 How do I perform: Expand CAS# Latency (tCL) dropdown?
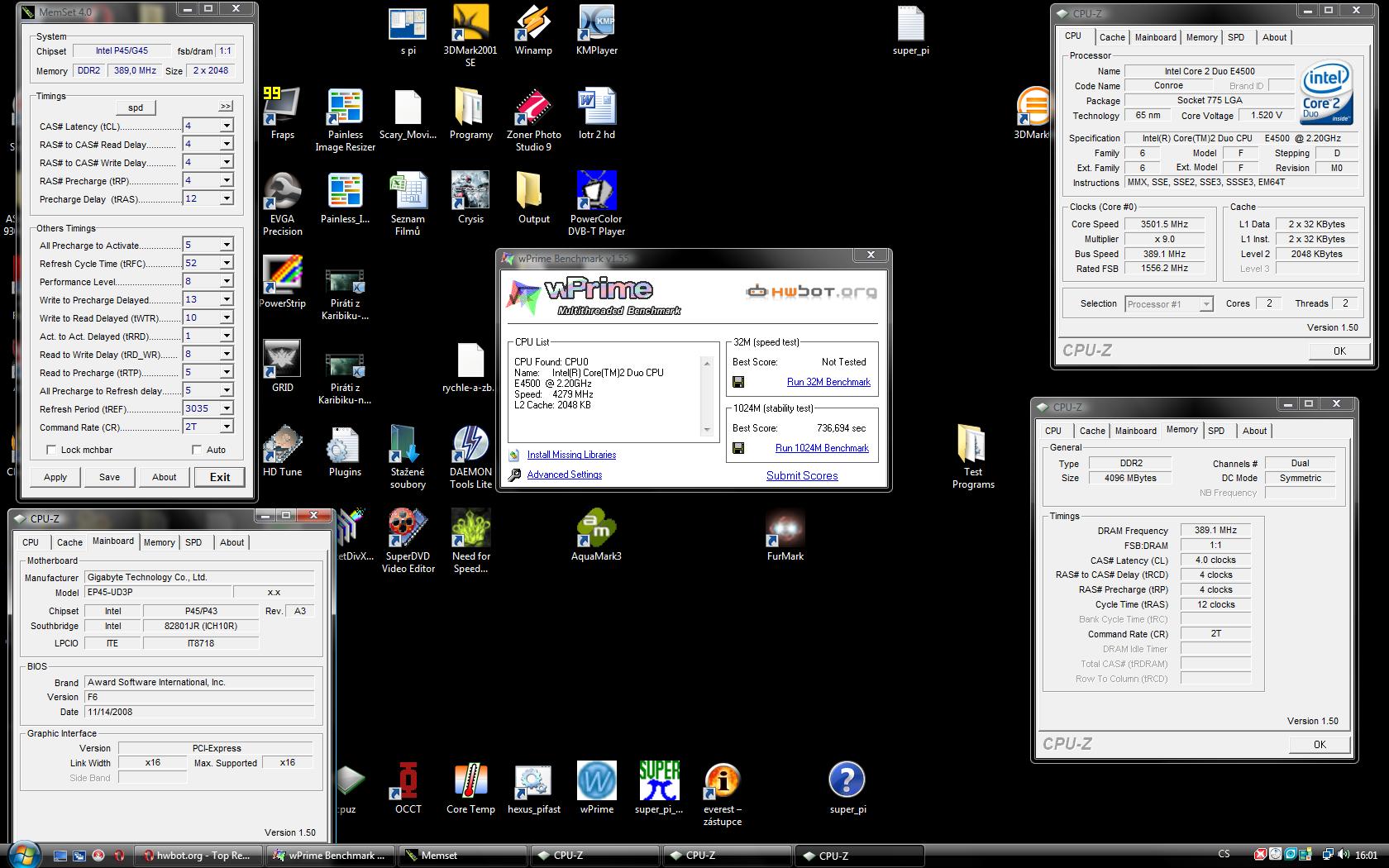(226, 126)
